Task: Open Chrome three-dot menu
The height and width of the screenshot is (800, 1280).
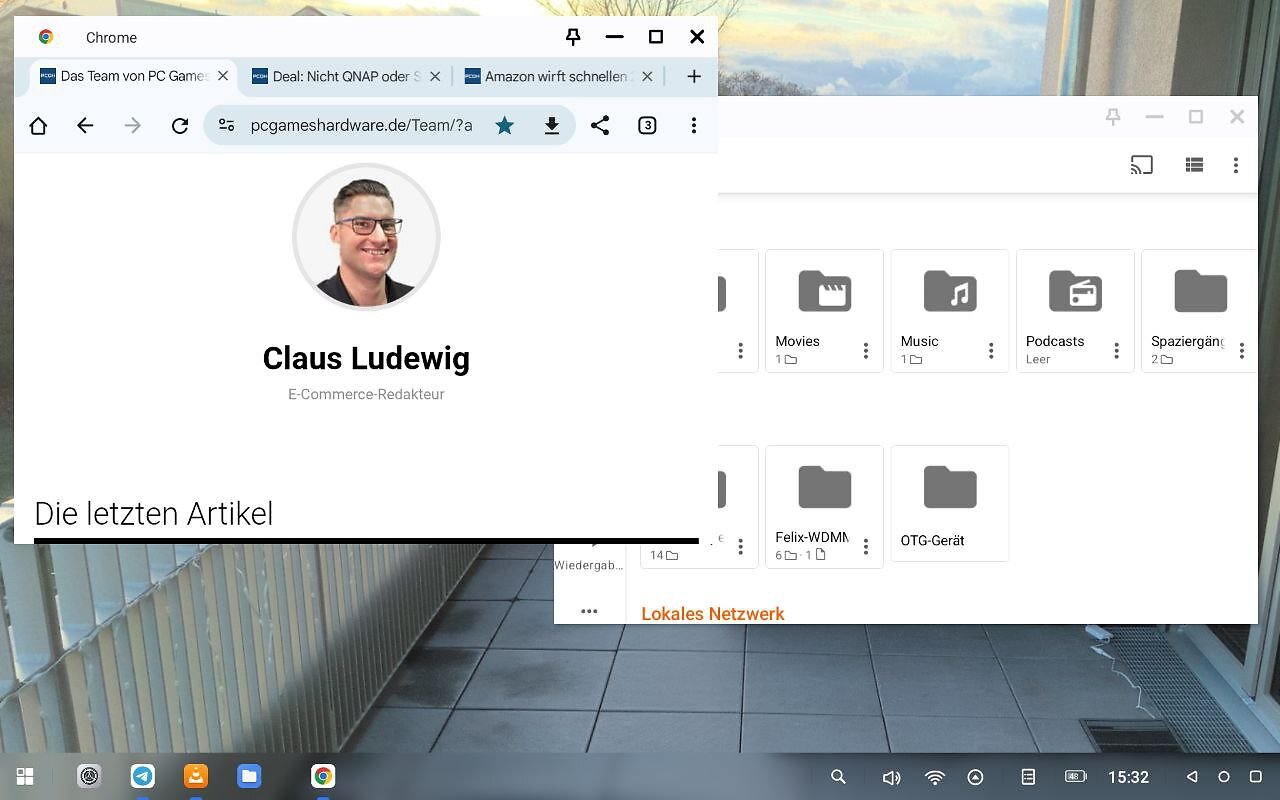Action: coord(694,125)
